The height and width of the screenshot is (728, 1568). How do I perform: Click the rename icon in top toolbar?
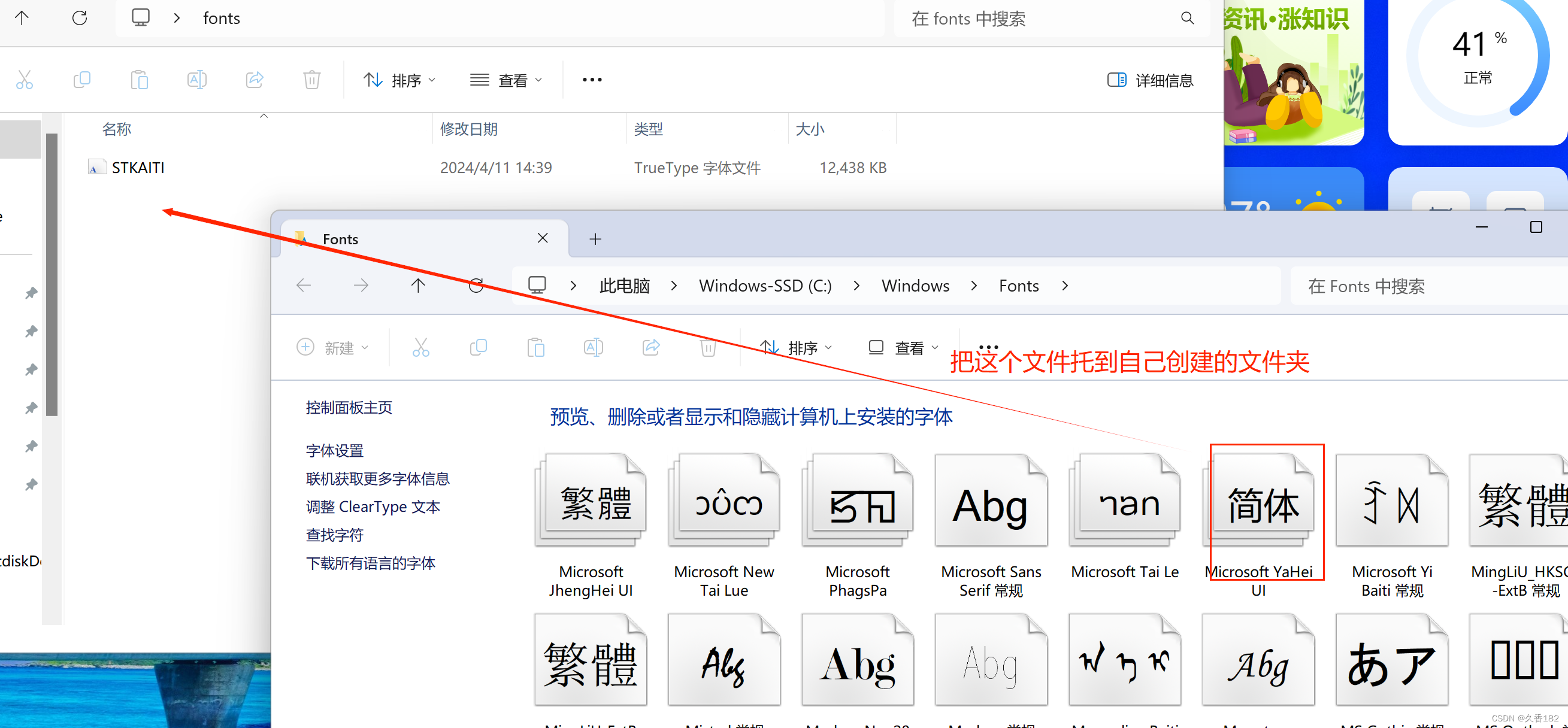[196, 80]
